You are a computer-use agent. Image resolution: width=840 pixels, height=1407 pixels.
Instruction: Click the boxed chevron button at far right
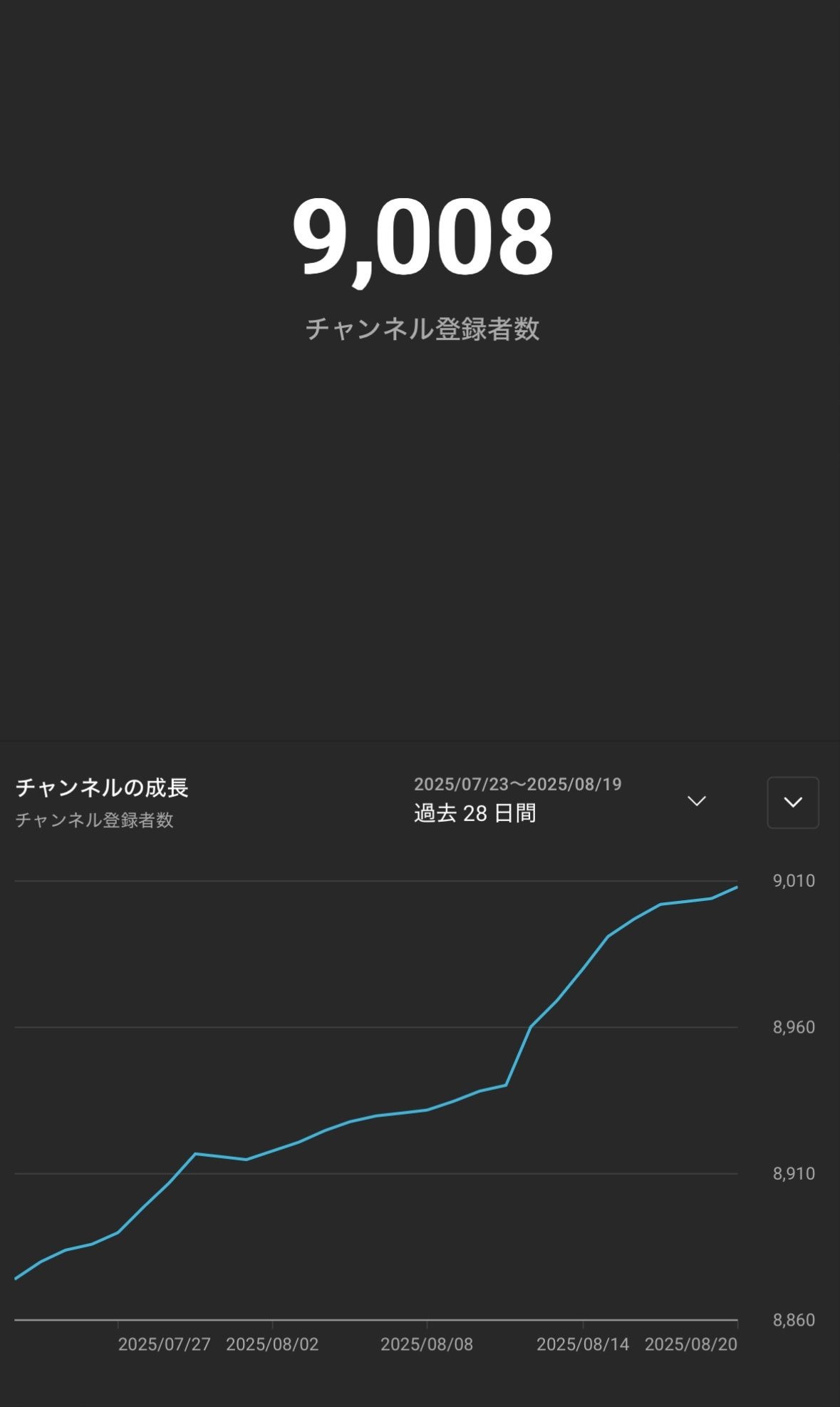click(792, 803)
